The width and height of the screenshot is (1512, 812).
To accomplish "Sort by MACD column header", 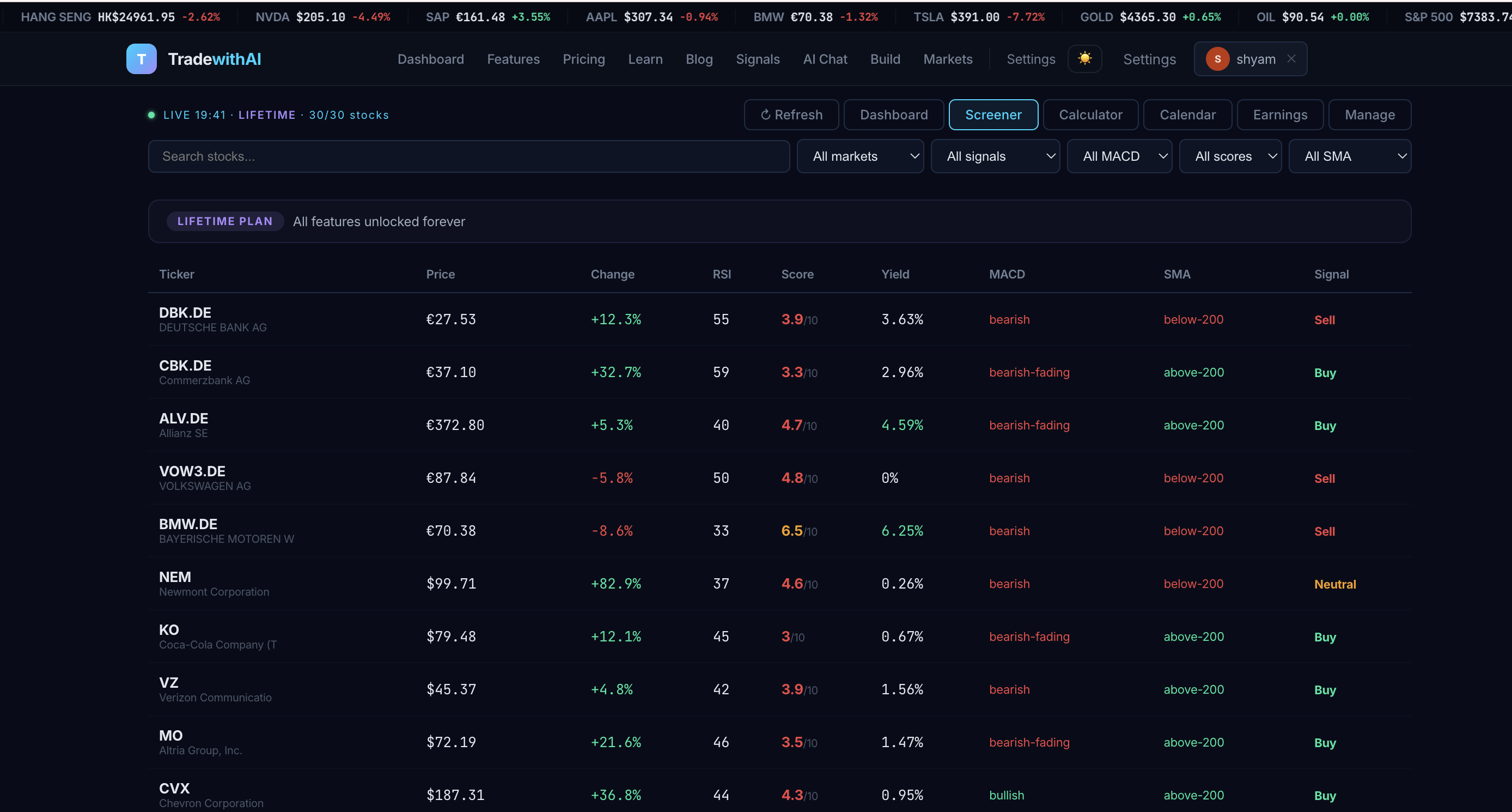I will [x=1007, y=274].
